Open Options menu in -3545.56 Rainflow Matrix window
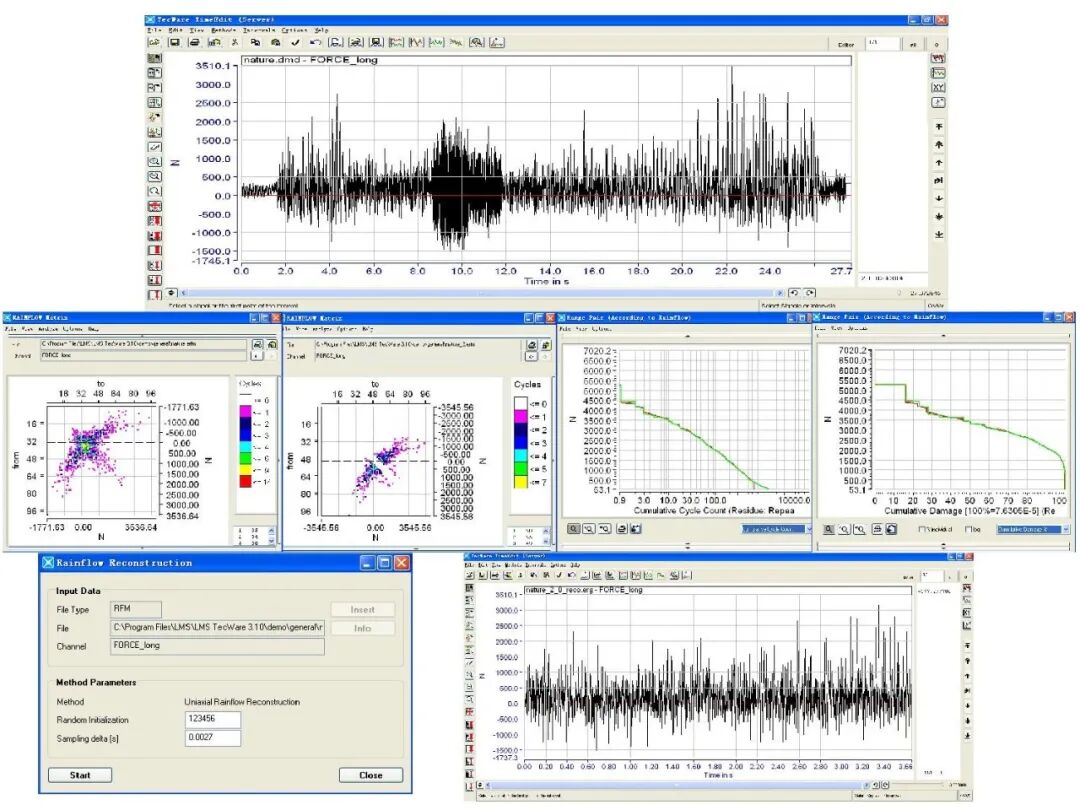 tap(347, 329)
